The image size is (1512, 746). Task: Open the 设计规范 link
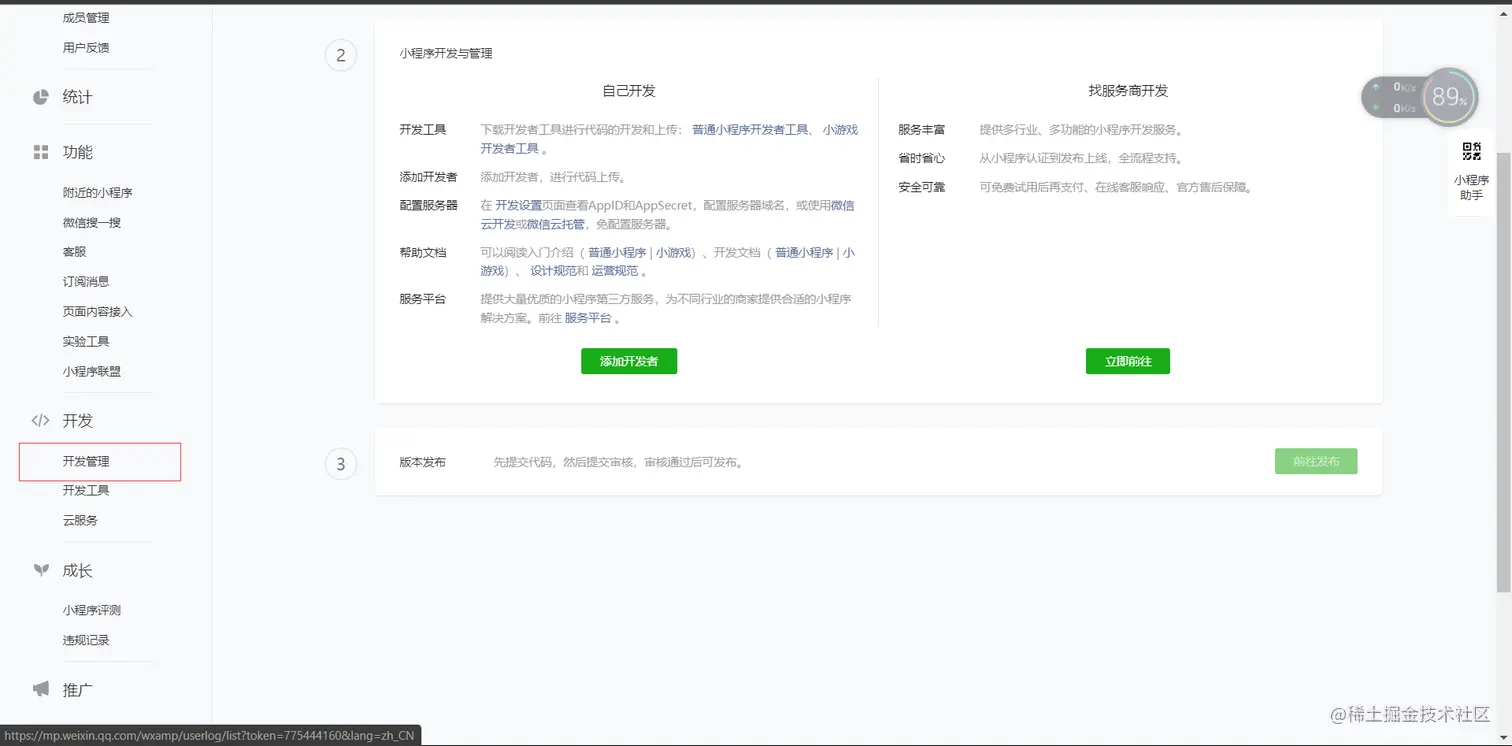pos(553,271)
